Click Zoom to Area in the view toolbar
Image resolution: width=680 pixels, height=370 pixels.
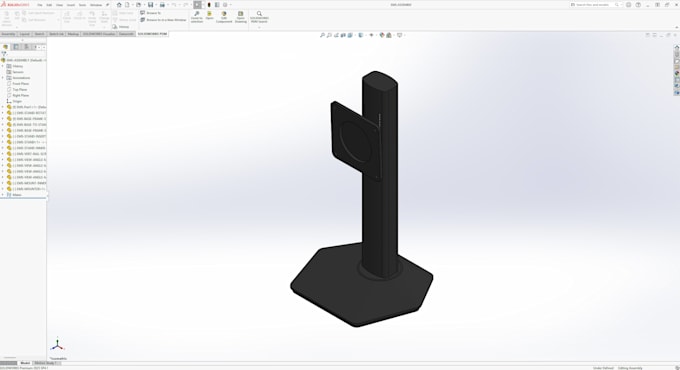coord(329,35)
